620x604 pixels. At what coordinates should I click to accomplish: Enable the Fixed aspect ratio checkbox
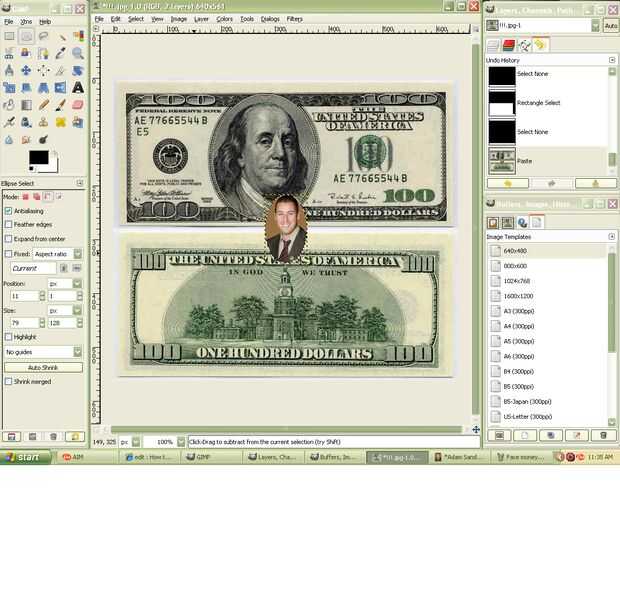coord(8,254)
